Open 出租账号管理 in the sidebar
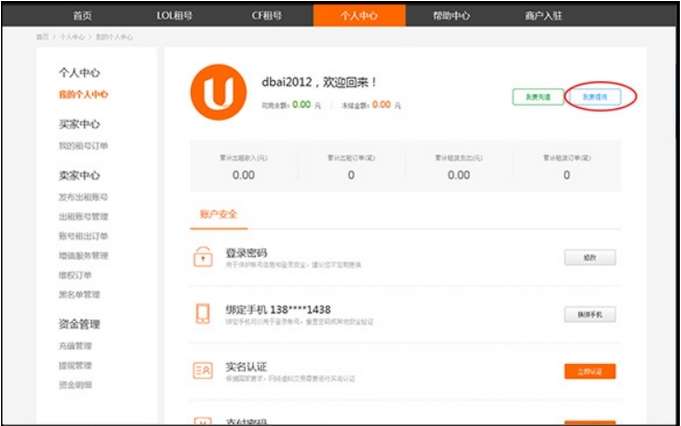The image size is (681, 426). coord(83,216)
